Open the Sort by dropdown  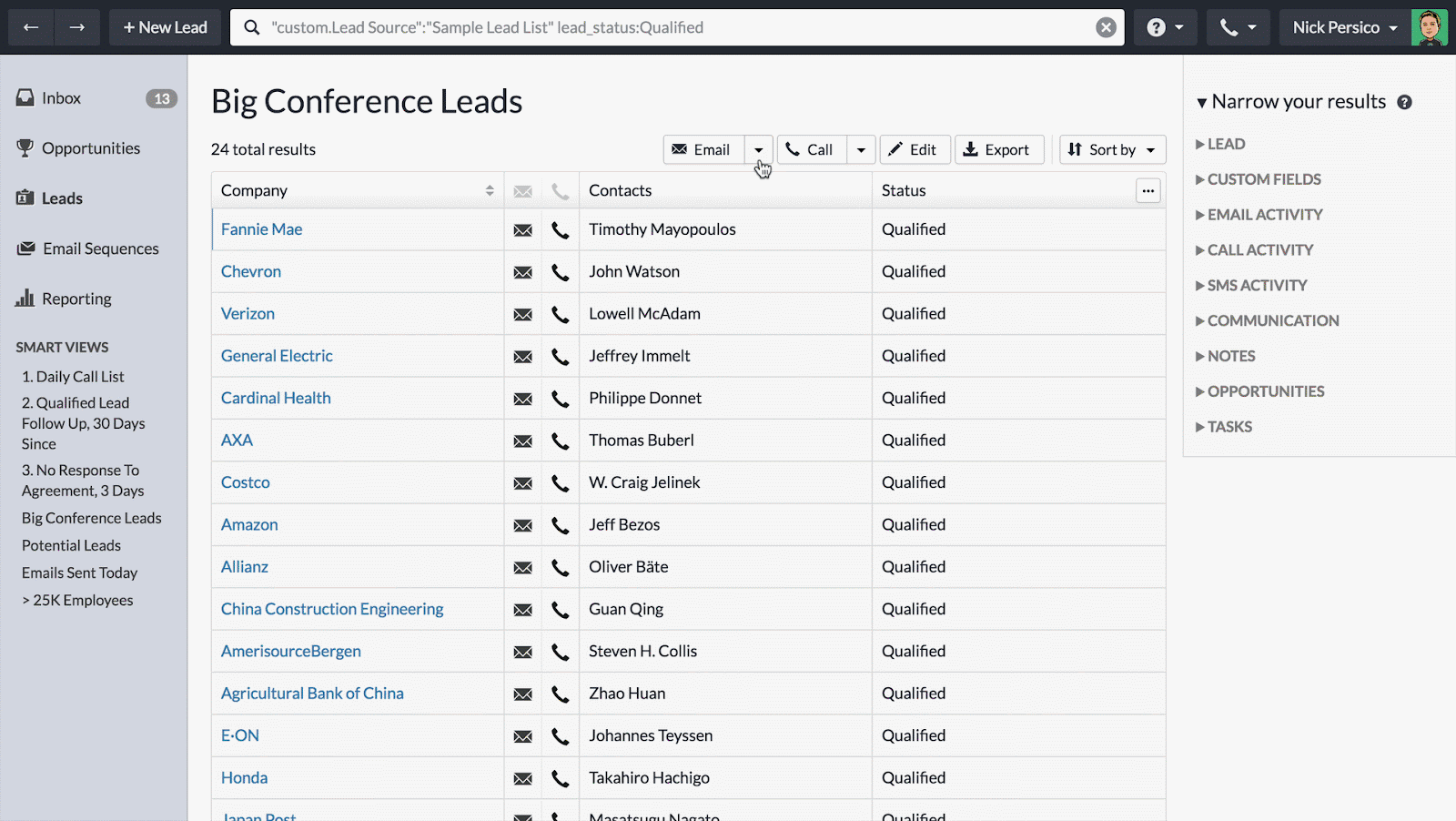[x=1111, y=149]
